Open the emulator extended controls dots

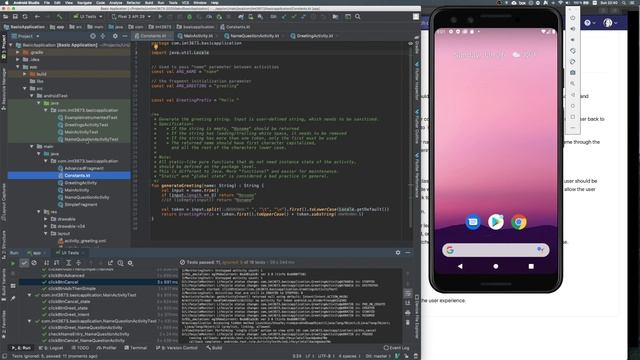[573, 128]
